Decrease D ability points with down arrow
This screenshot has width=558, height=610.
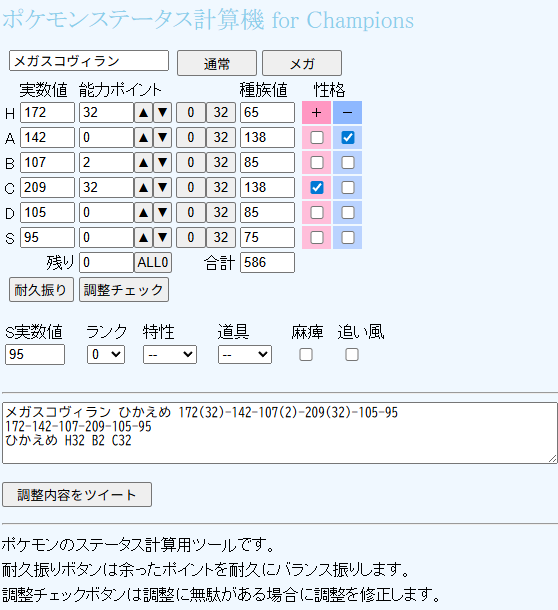point(162,212)
